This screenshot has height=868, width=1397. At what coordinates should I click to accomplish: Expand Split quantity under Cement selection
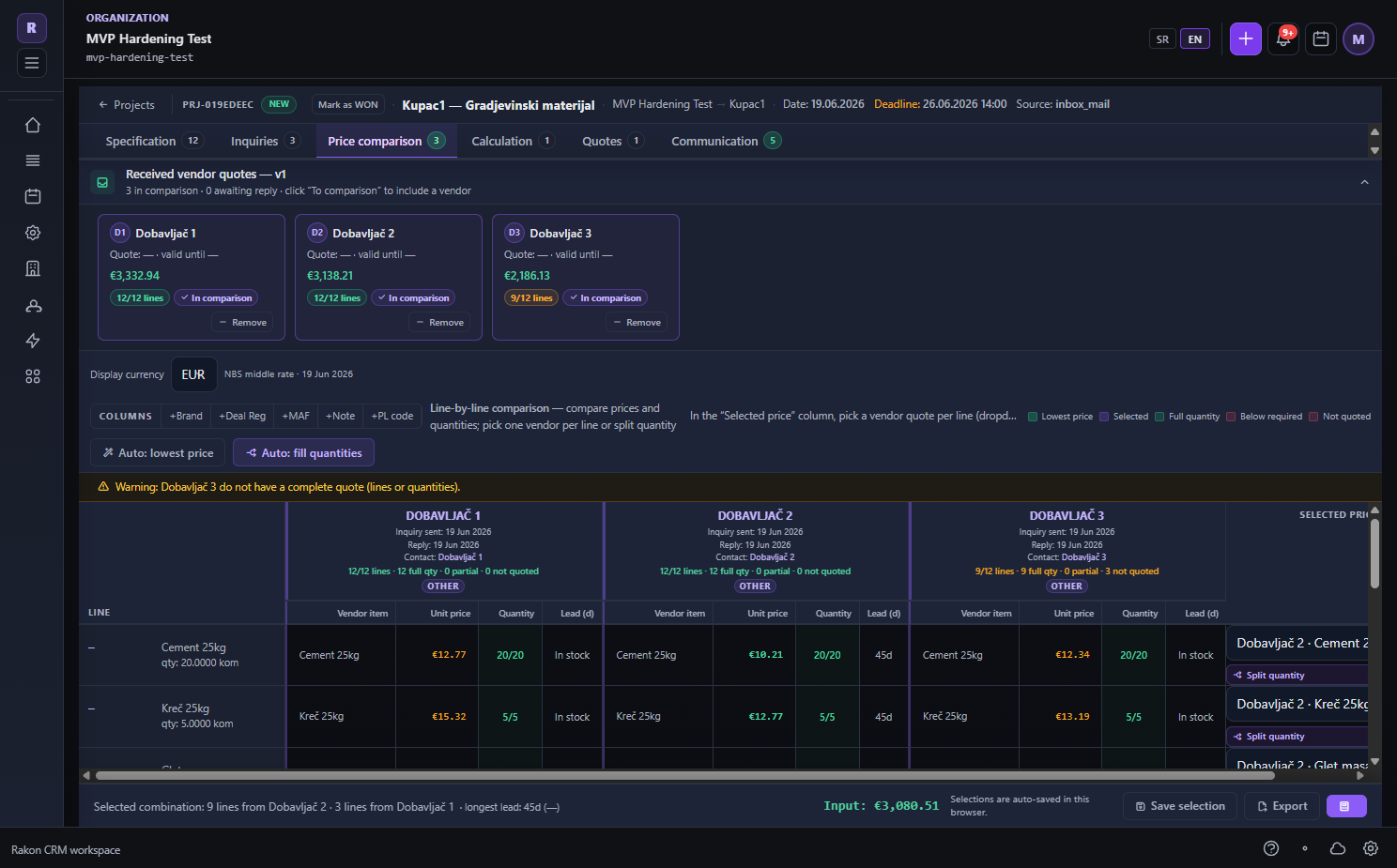point(1299,676)
